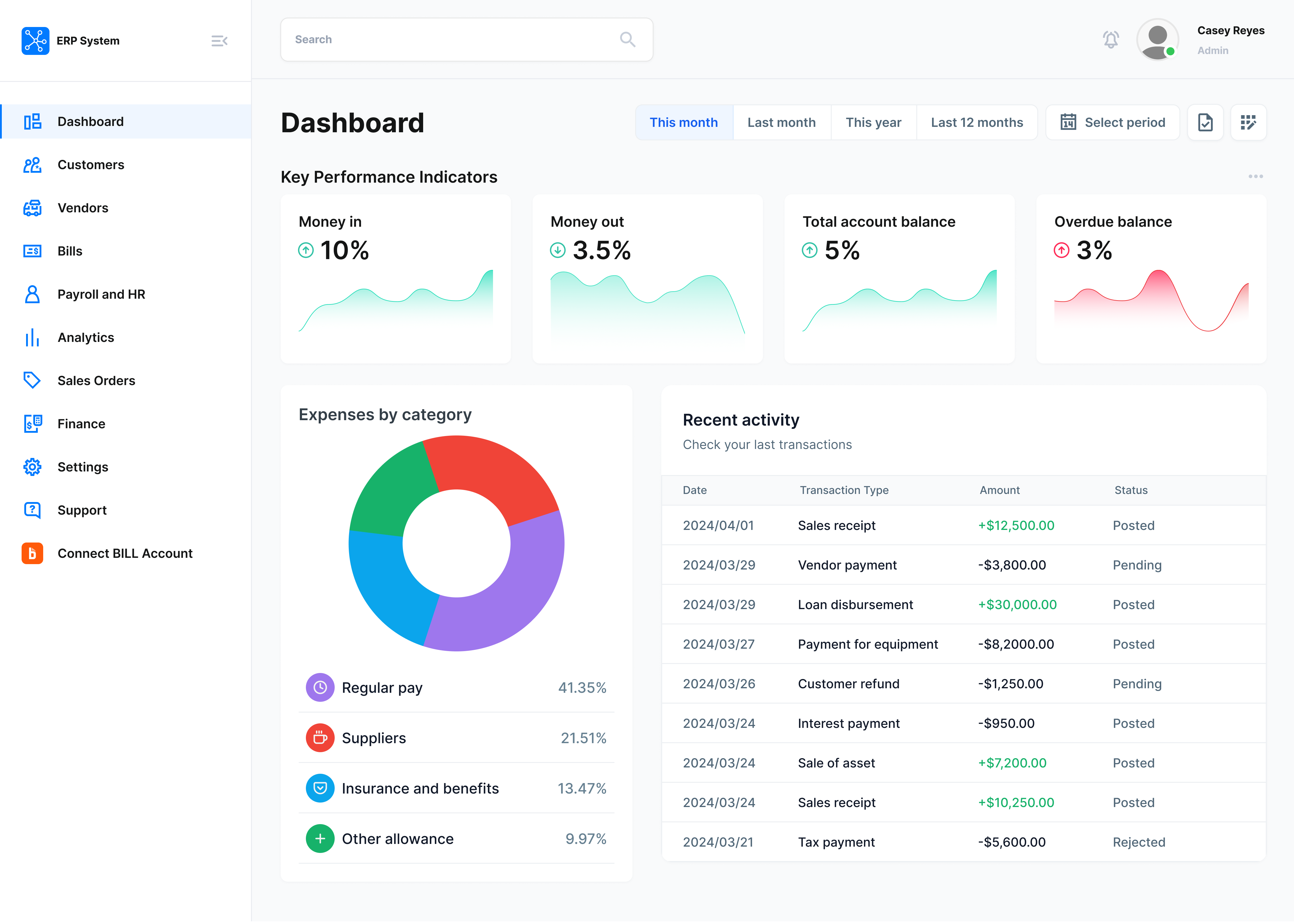The width and height of the screenshot is (1294, 924).
Task: Click the Insurance and benefits shield icon
Action: [320, 788]
